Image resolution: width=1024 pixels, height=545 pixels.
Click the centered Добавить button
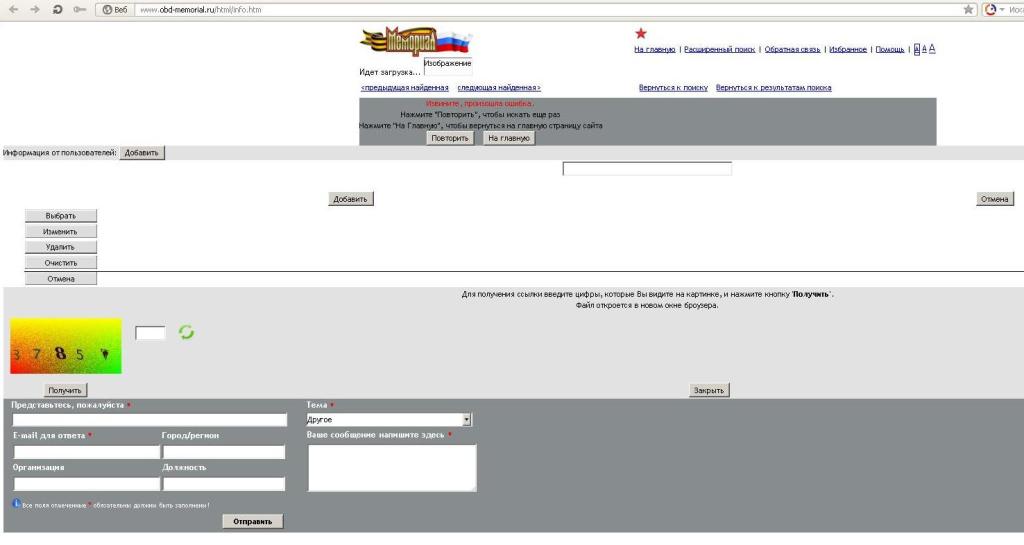click(351, 199)
